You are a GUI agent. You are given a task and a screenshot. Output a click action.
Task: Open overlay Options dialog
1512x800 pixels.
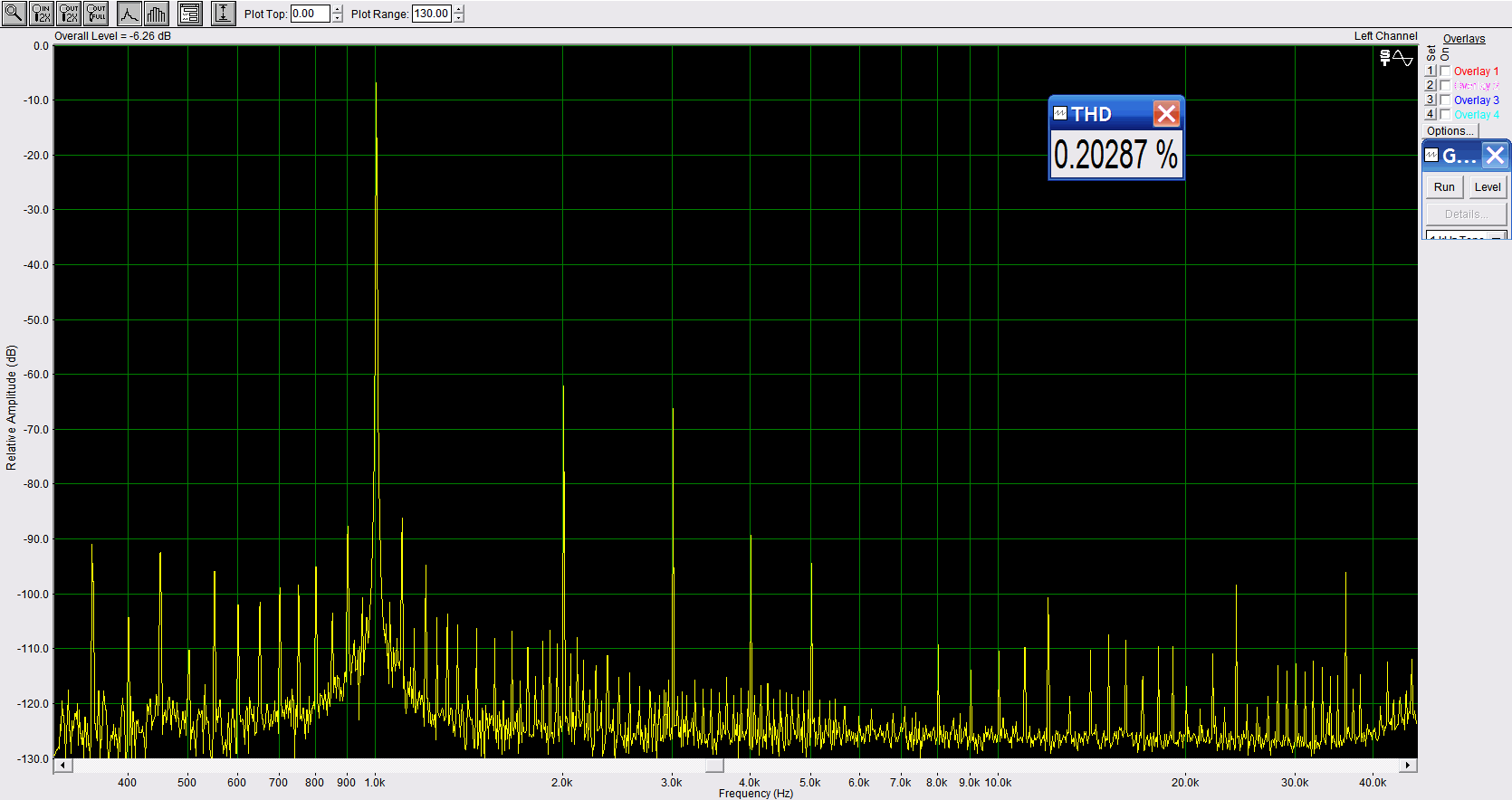tap(1450, 131)
